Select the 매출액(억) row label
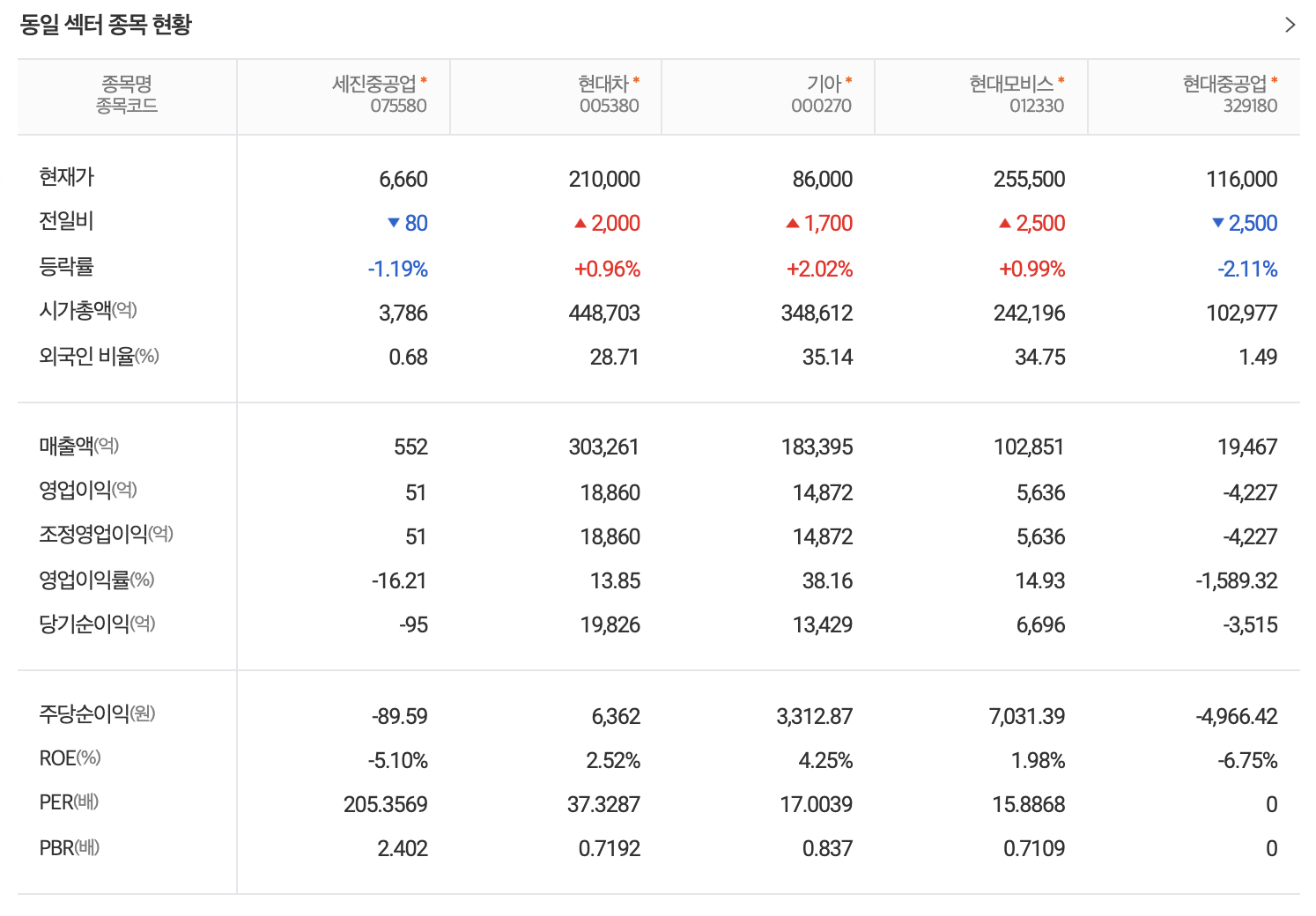The height and width of the screenshot is (916, 1316). point(79,446)
